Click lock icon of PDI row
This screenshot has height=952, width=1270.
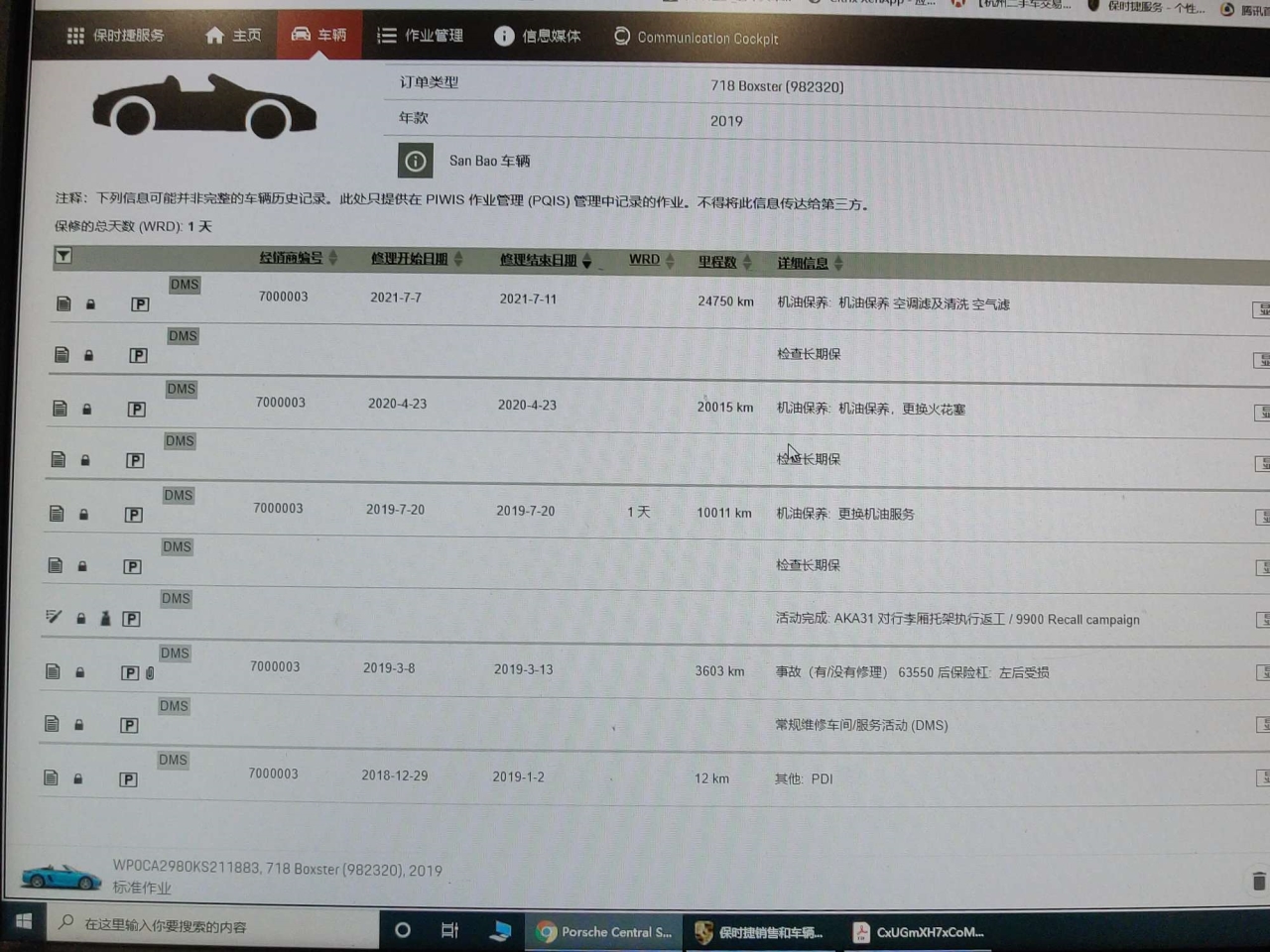coord(77,778)
